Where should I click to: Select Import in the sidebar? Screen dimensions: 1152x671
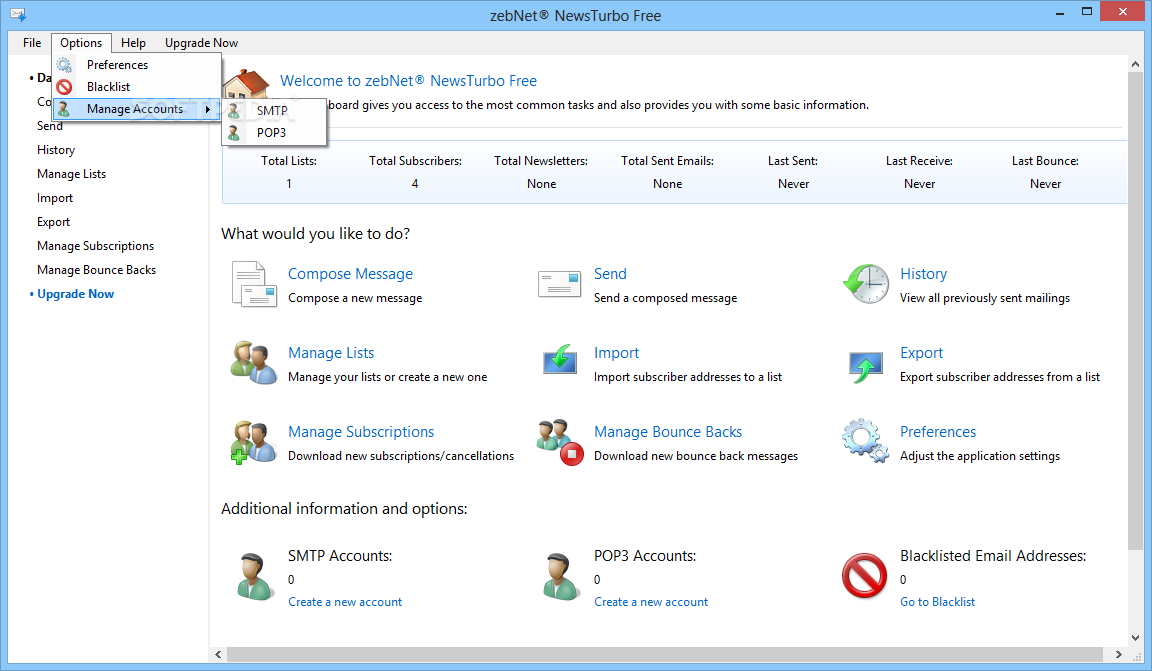[x=55, y=198]
